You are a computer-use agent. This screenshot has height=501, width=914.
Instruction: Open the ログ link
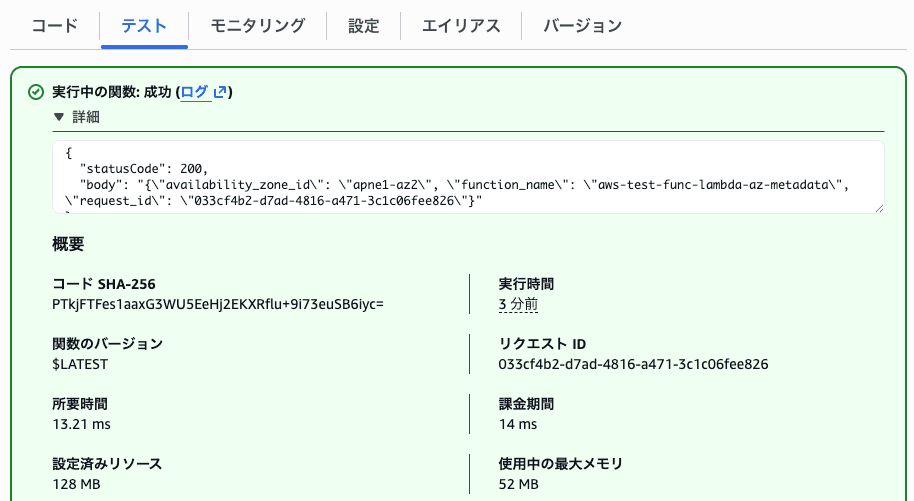click(195, 92)
